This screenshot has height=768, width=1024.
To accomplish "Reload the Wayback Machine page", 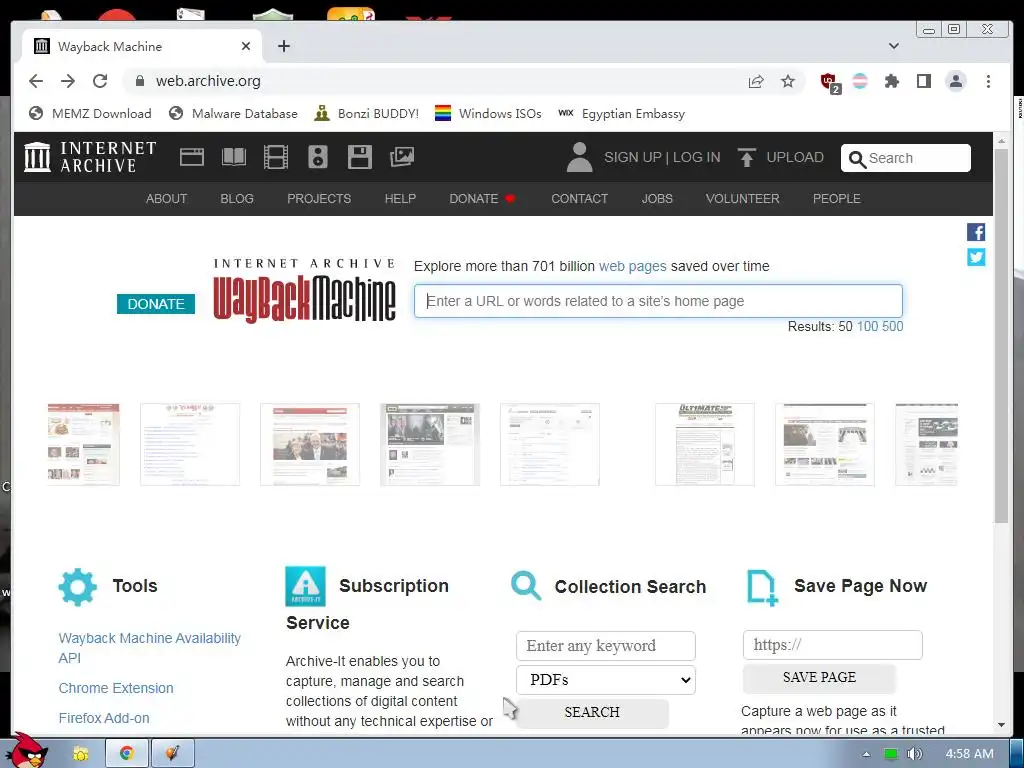I will [100, 81].
